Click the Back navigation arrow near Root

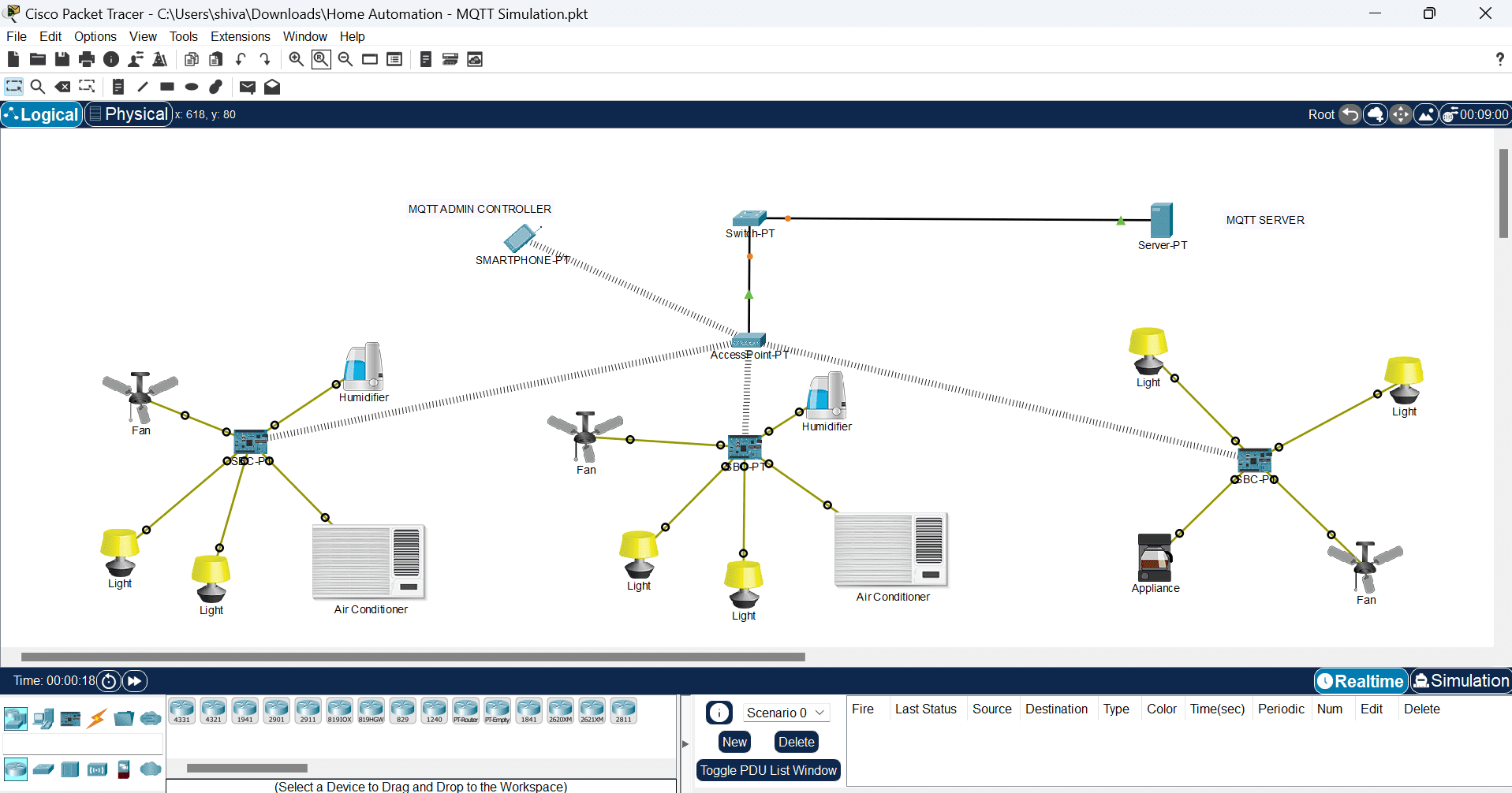point(1350,115)
